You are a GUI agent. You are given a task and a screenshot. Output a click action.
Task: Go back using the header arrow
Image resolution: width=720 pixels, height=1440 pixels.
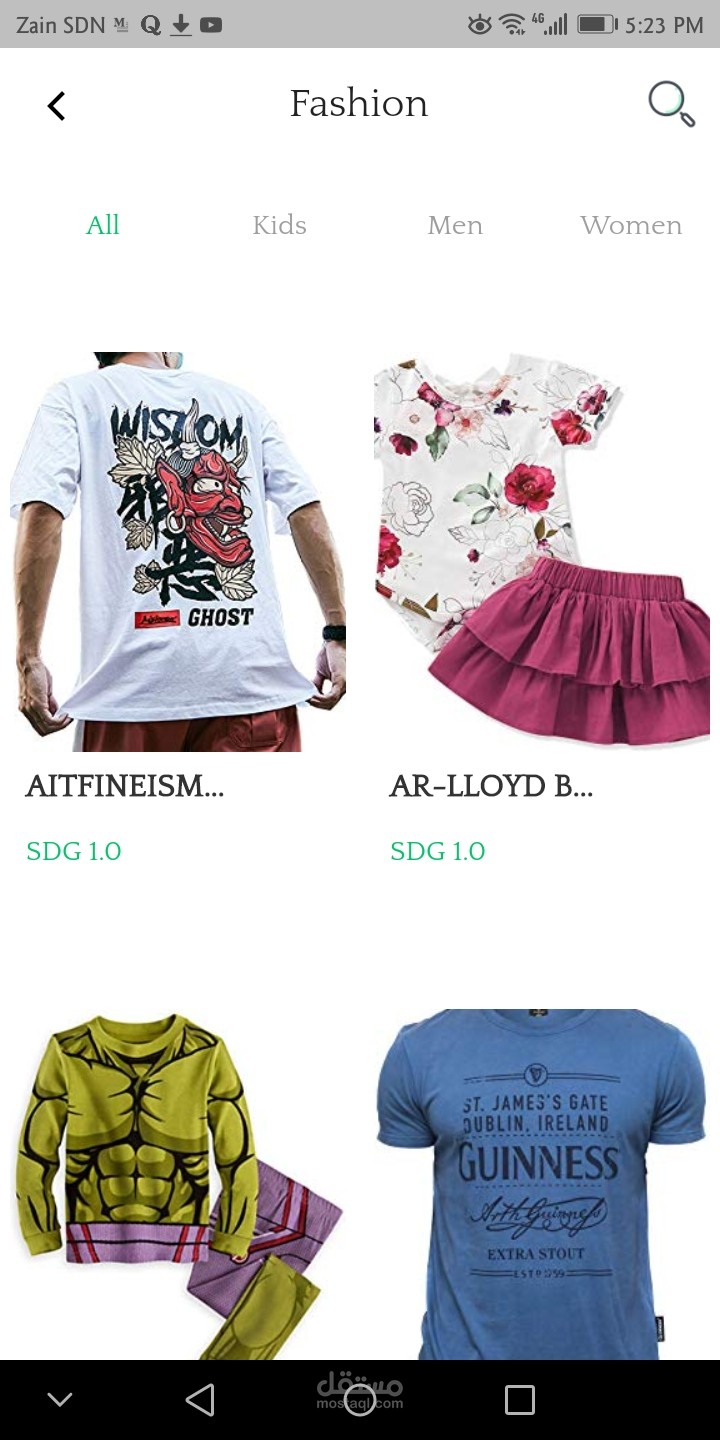pos(57,105)
